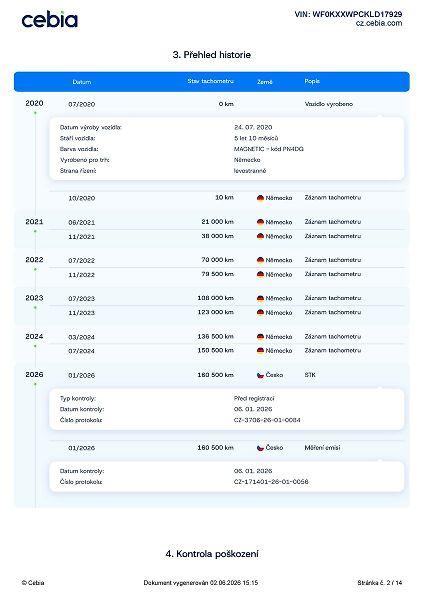Click the German flag for 07/2024 record
Image resolution: width=424 pixels, height=600 pixels.
pos(260,351)
